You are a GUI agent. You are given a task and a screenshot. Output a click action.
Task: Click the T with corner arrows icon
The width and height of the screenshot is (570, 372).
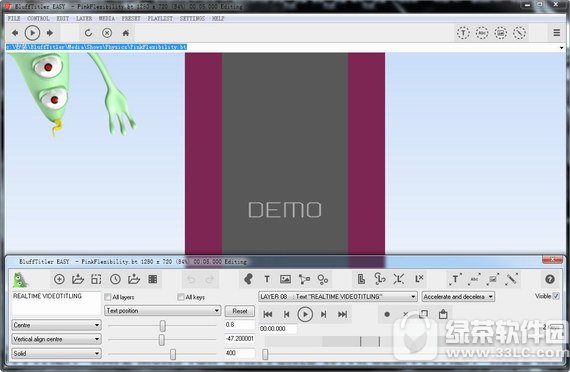(x=455, y=279)
